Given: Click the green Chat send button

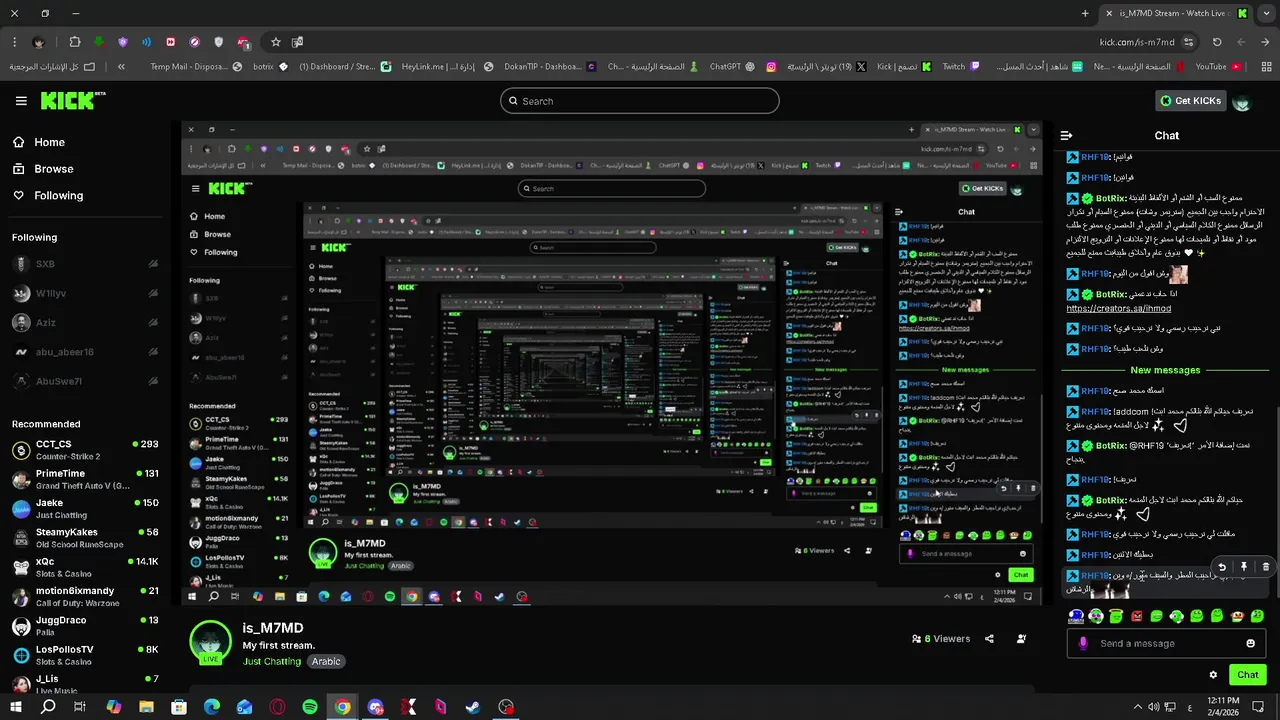Looking at the screenshot, I should (1247, 675).
